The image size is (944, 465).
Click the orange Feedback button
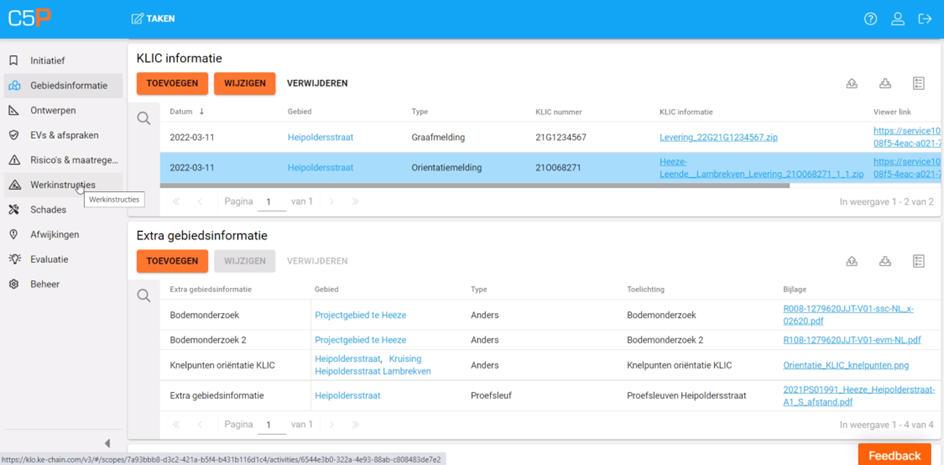tap(893, 455)
